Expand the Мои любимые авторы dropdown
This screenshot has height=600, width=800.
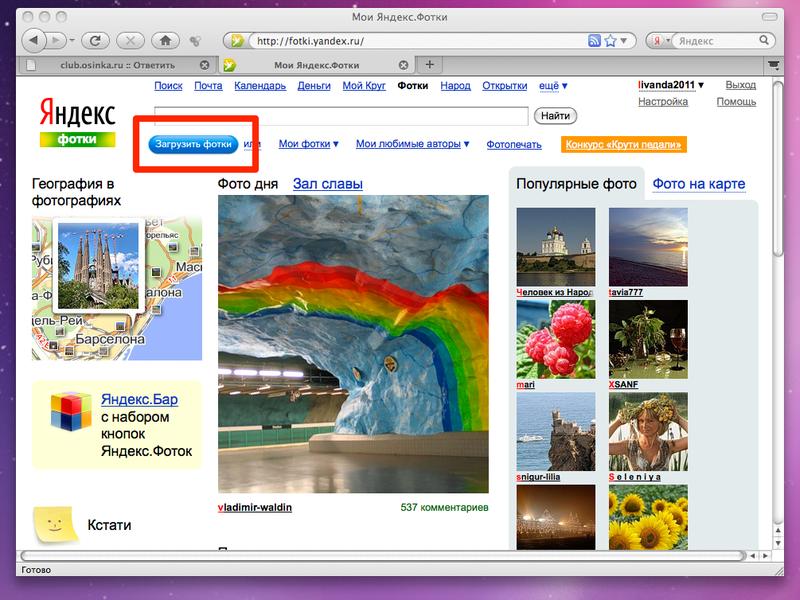coord(413,144)
